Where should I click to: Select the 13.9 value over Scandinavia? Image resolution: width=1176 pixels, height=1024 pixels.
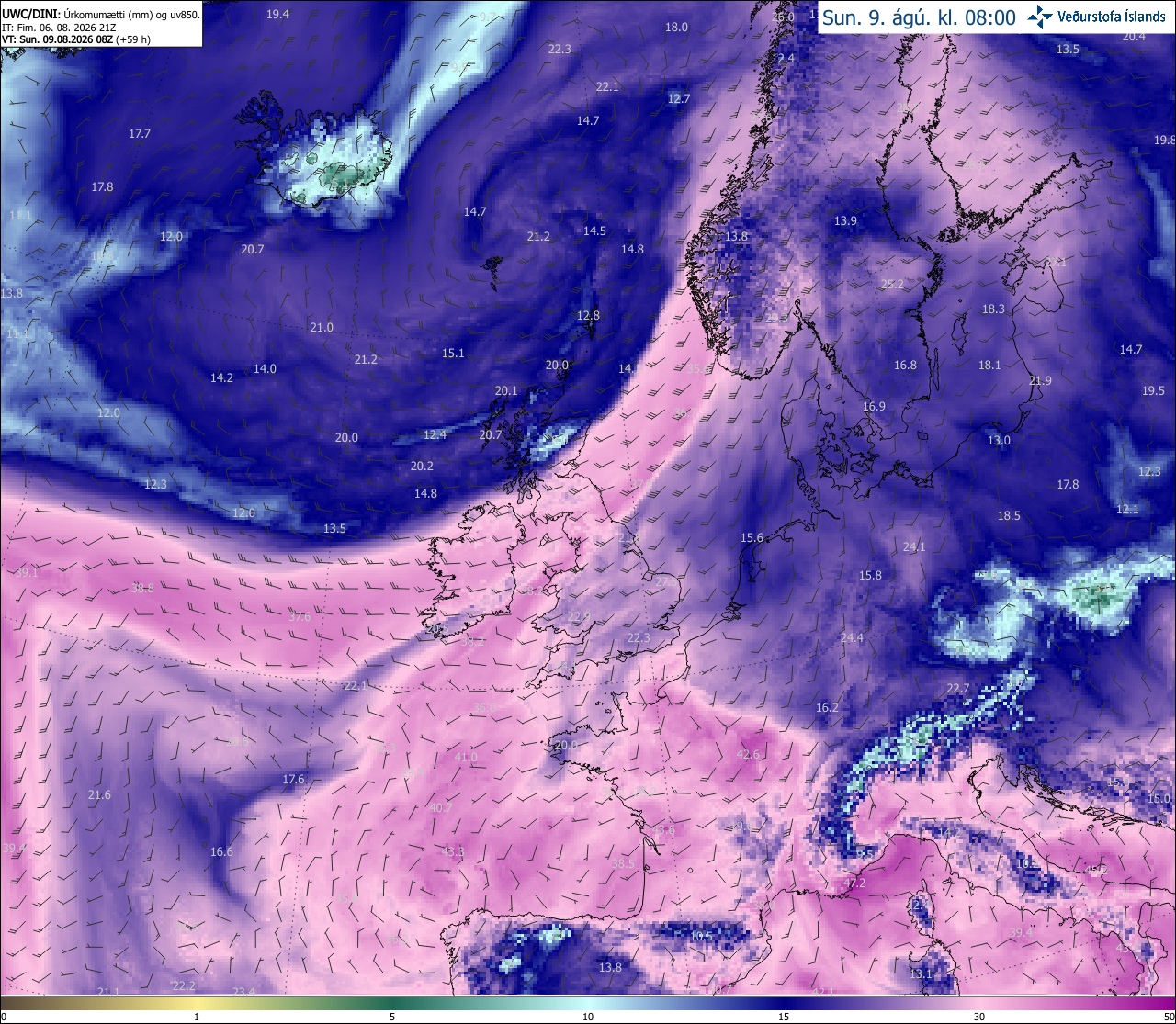point(845,221)
